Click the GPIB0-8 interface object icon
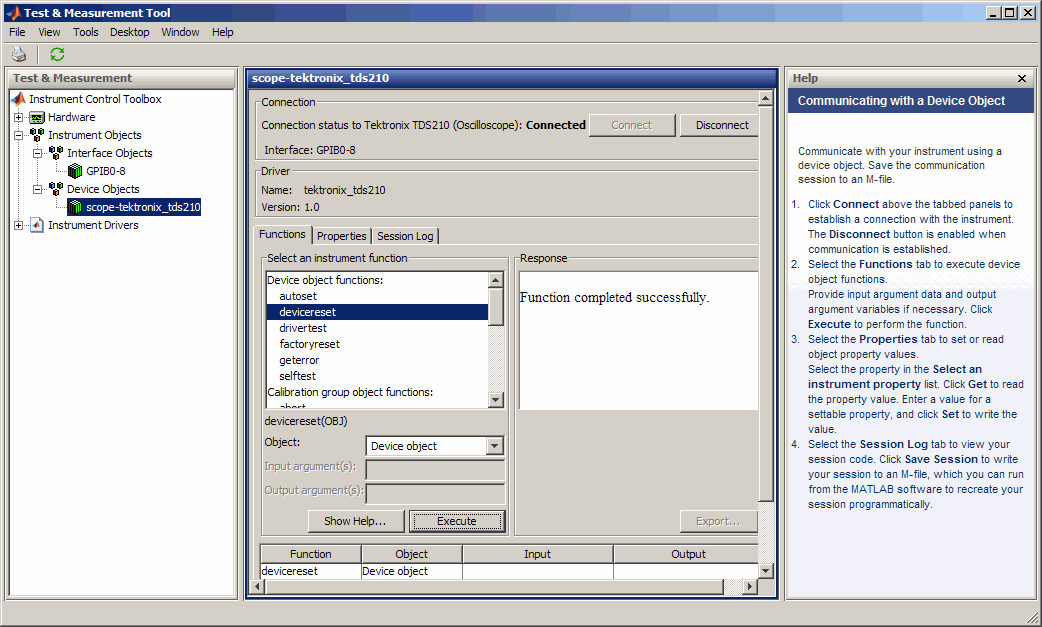 point(75,171)
